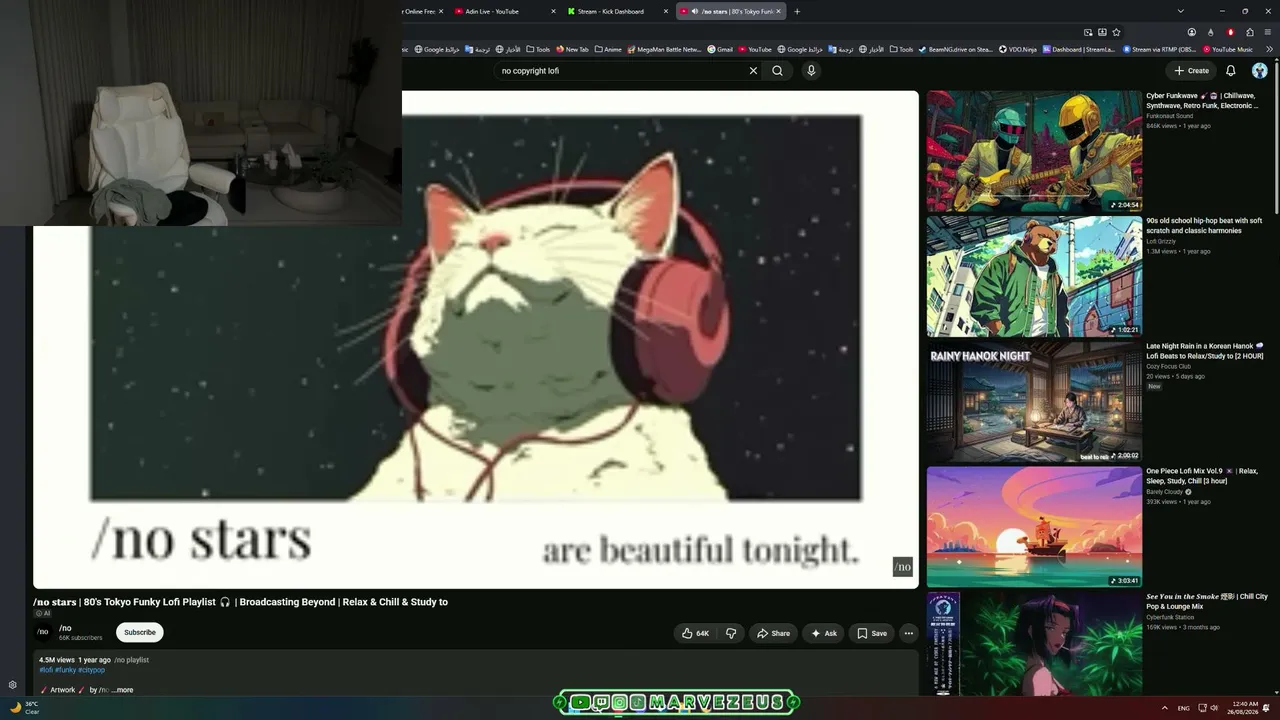
Task: Dislike the /no stars video
Action: (x=731, y=633)
